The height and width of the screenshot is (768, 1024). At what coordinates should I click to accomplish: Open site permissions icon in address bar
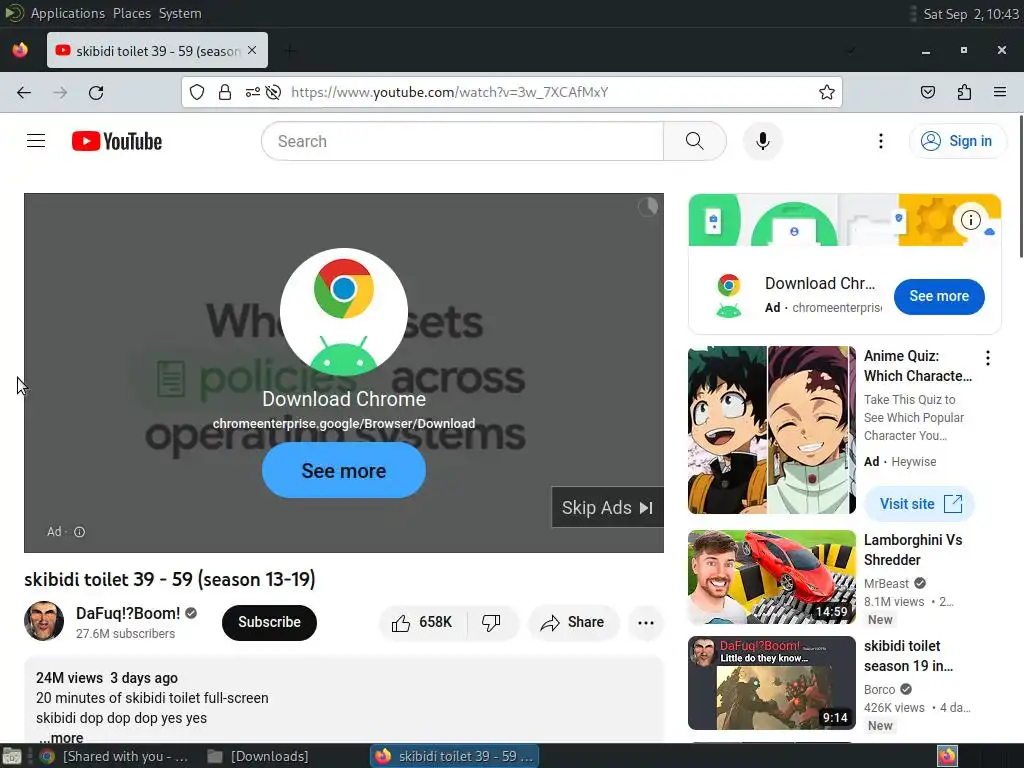click(x=252, y=92)
